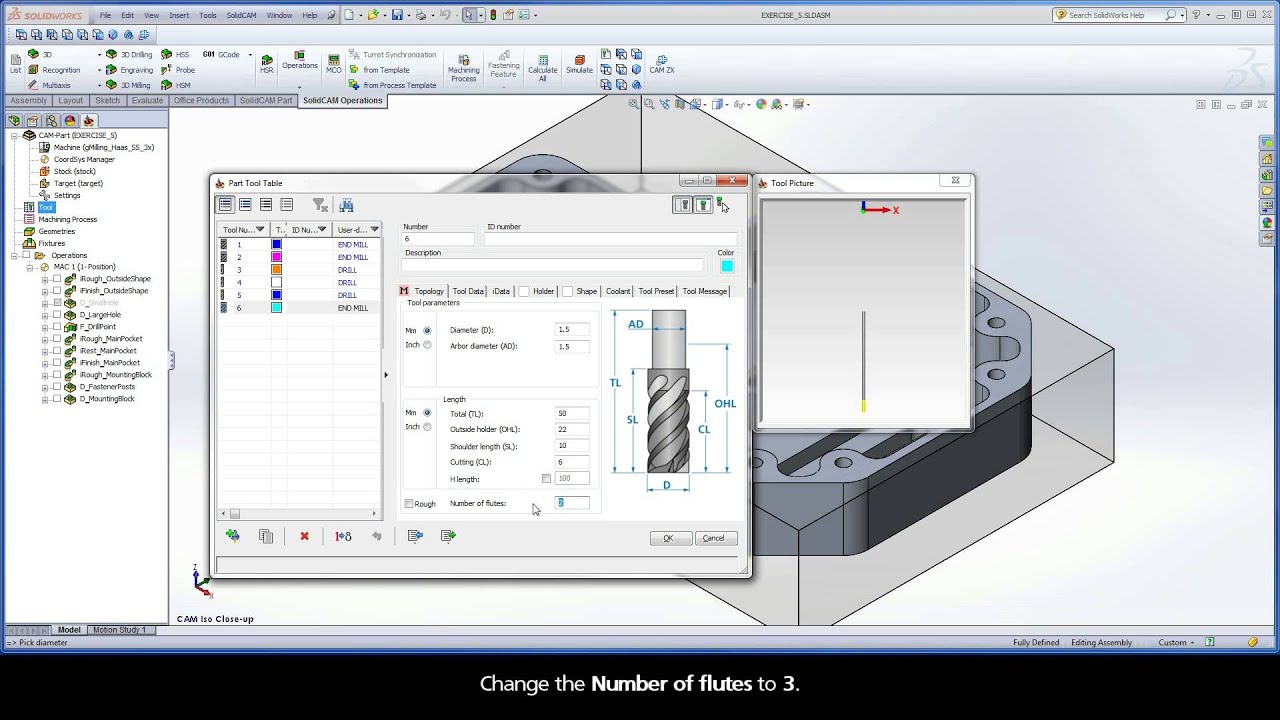
Task: Click the clear filter funnel icon
Action: [320, 205]
